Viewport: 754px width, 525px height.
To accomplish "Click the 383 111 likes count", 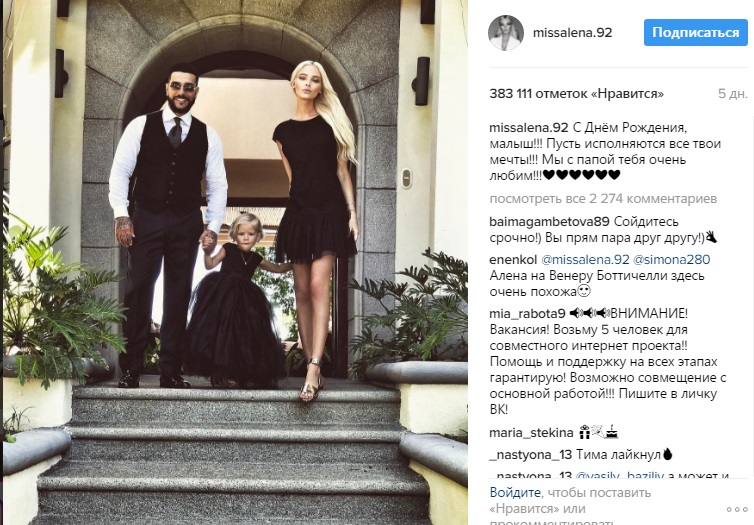I will point(577,94).
